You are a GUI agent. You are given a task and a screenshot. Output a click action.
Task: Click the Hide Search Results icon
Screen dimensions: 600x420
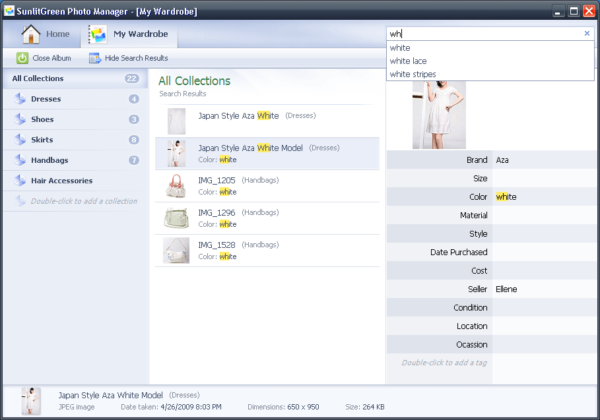pyautogui.click(x=95, y=58)
